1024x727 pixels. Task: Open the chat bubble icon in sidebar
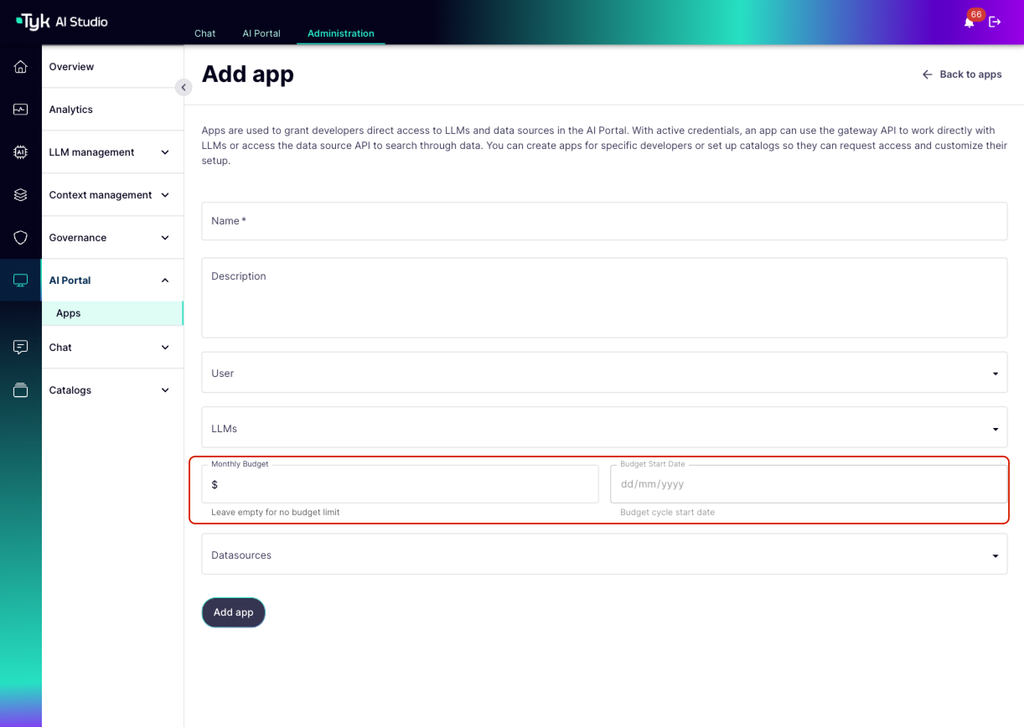coord(20,347)
